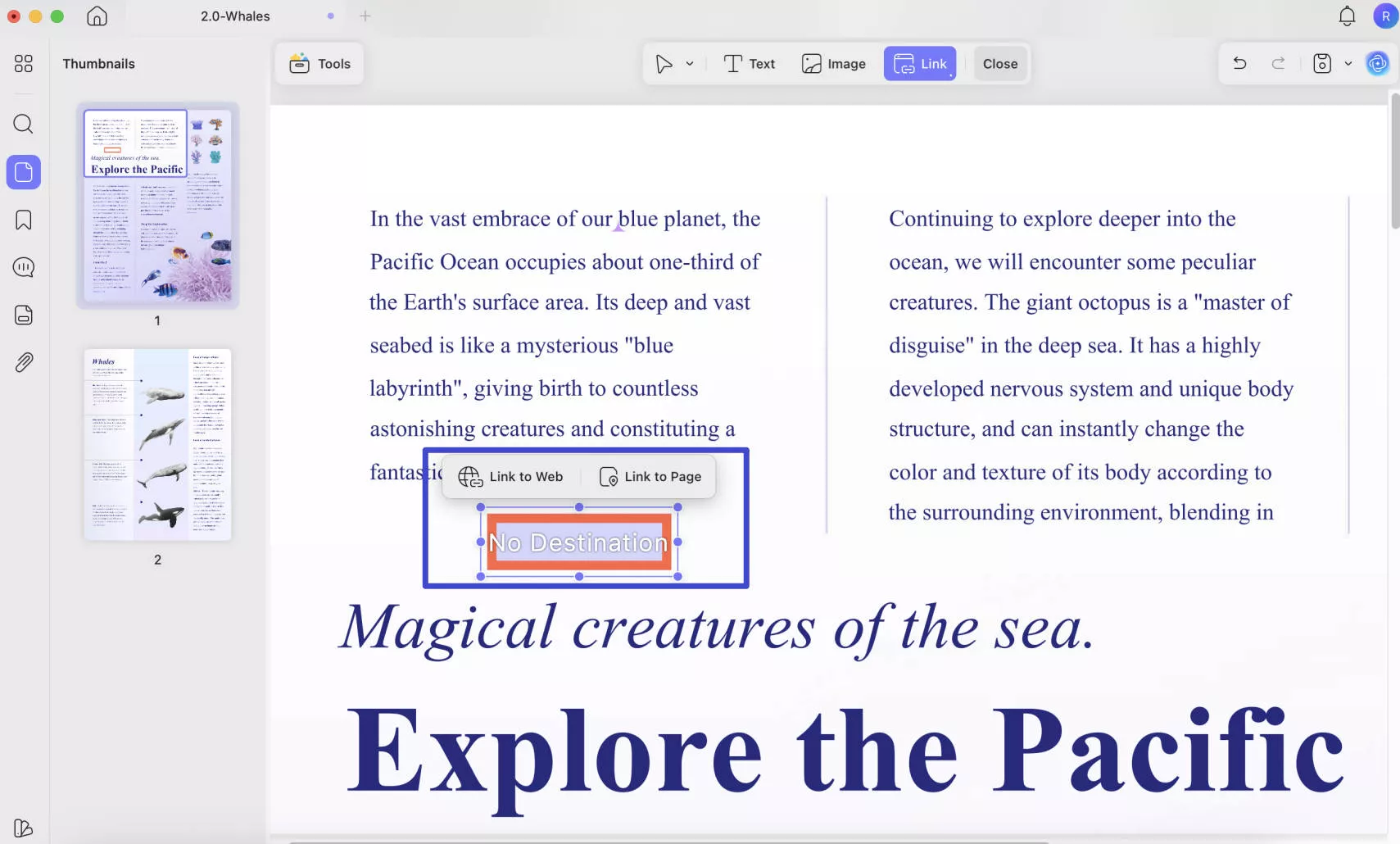The image size is (1400, 844).
Task: Add a new tab
Action: click(x=365, y=16)
